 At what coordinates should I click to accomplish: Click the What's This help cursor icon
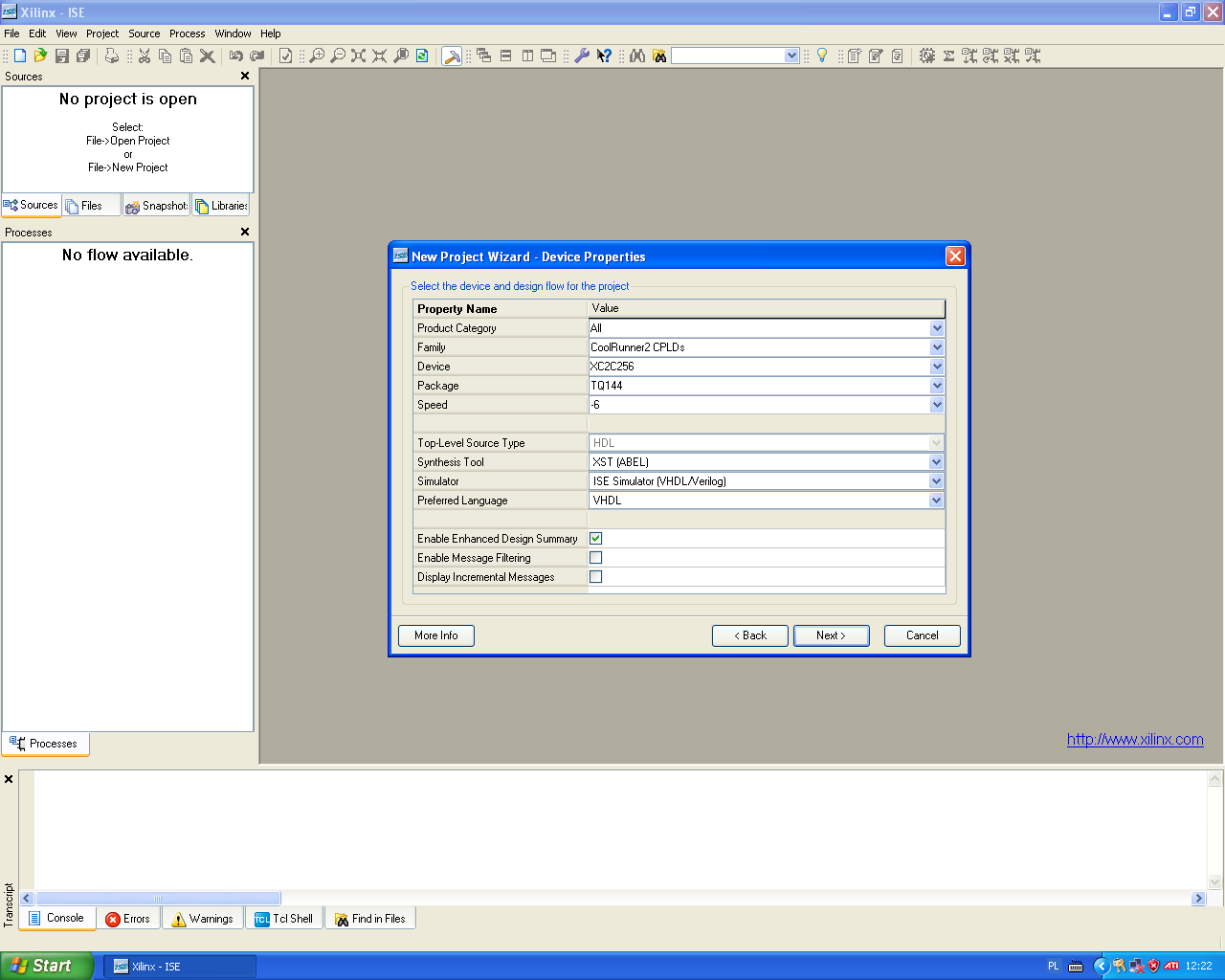tap(604, 56)
